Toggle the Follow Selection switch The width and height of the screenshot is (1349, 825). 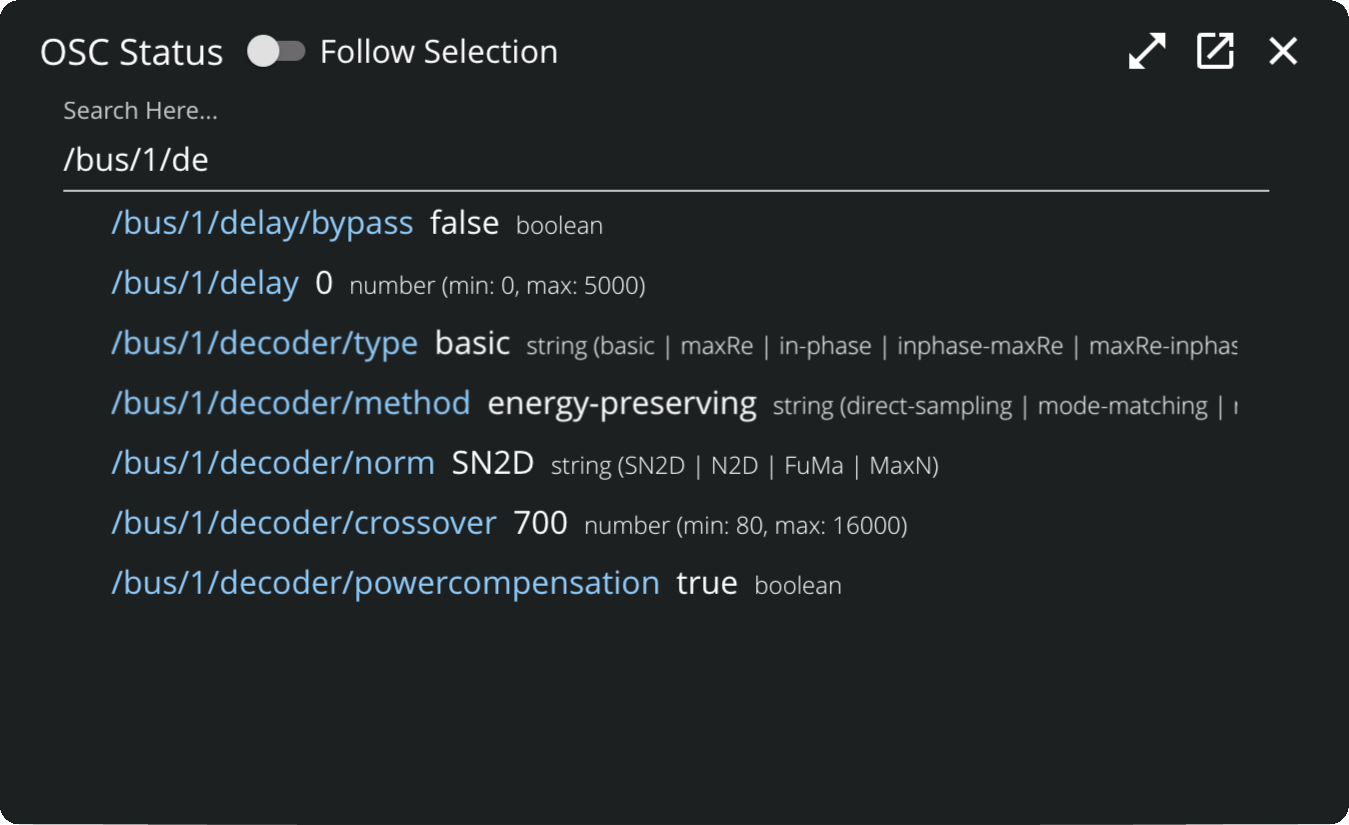coord(276,52)
